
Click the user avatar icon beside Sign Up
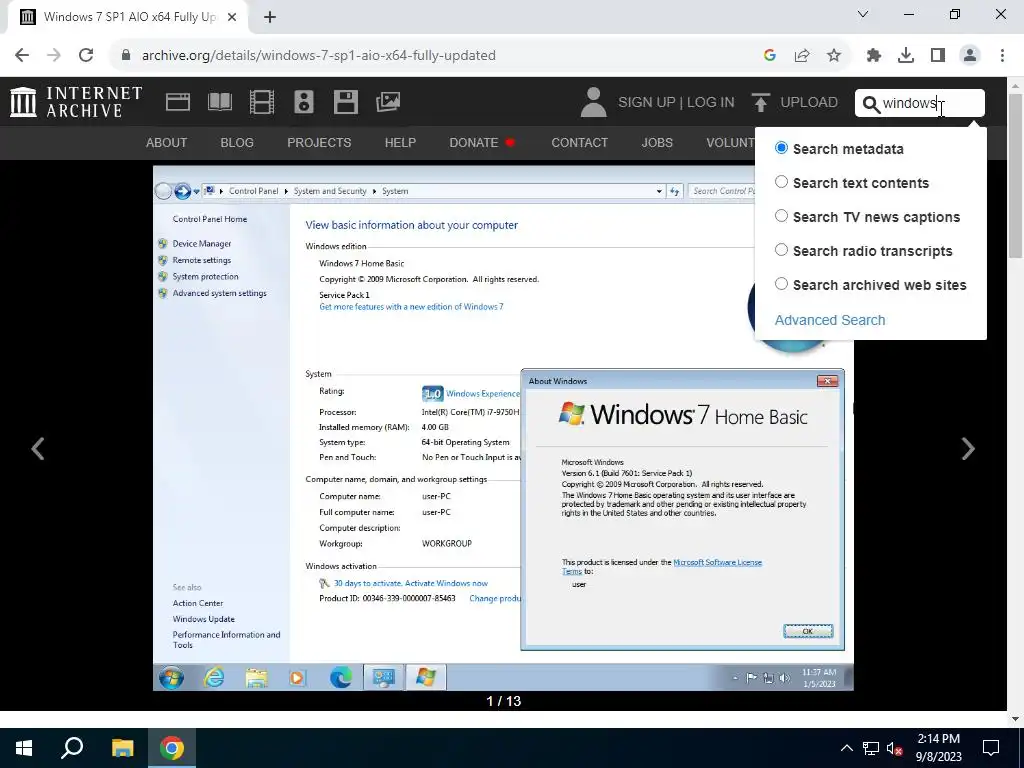(593, 103)
